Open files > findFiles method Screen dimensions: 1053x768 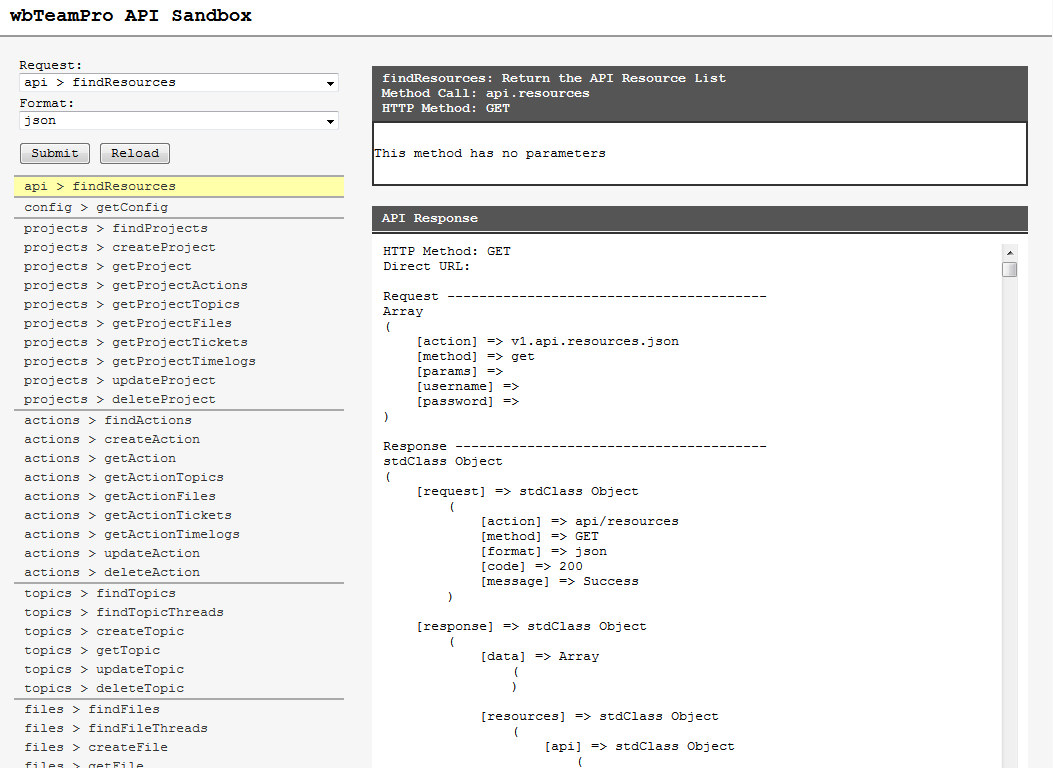[x=92, y=710]
